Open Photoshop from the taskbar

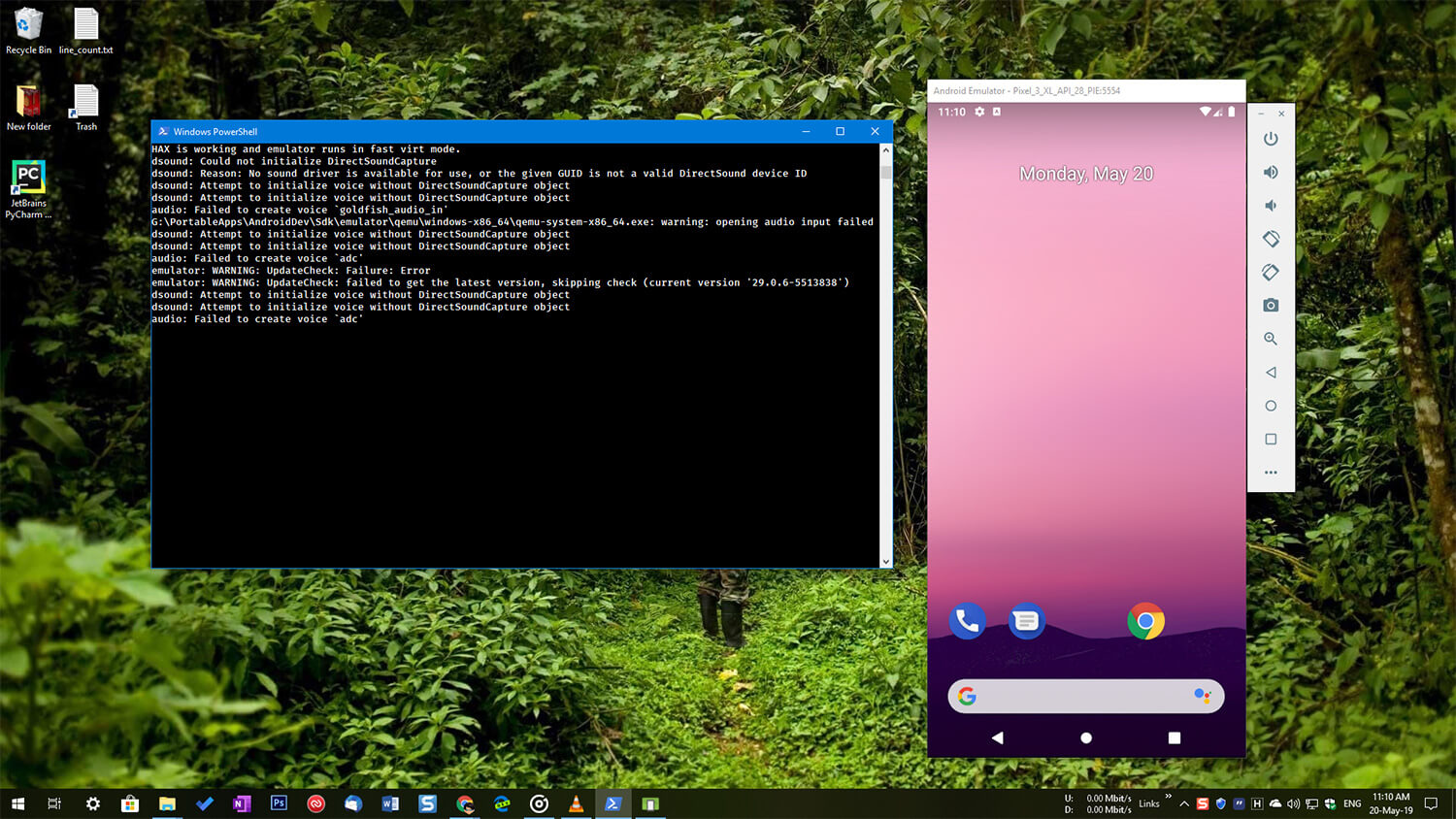click(x=279, y=803)
